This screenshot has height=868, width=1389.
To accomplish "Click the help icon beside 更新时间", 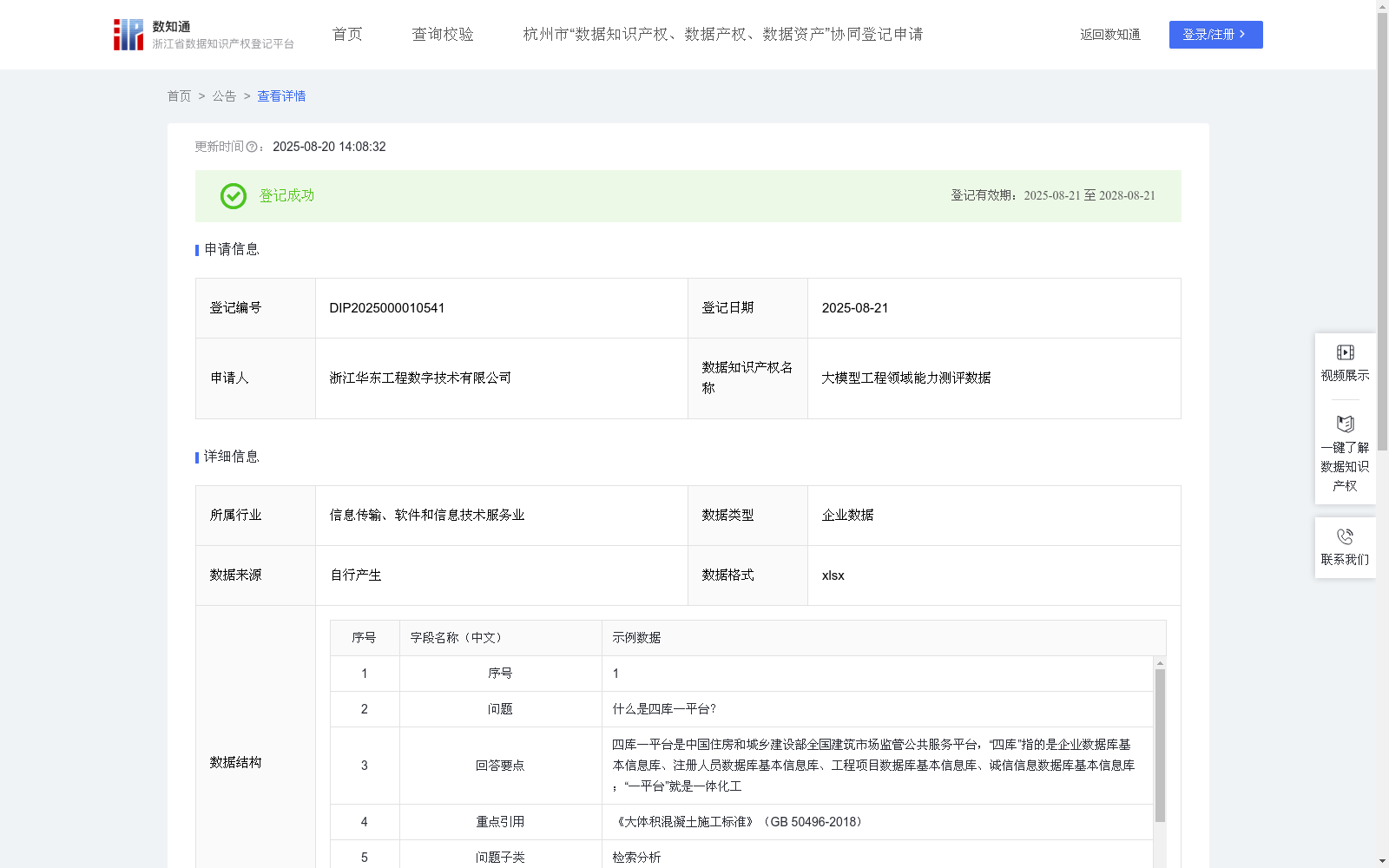I will (252, 148).
